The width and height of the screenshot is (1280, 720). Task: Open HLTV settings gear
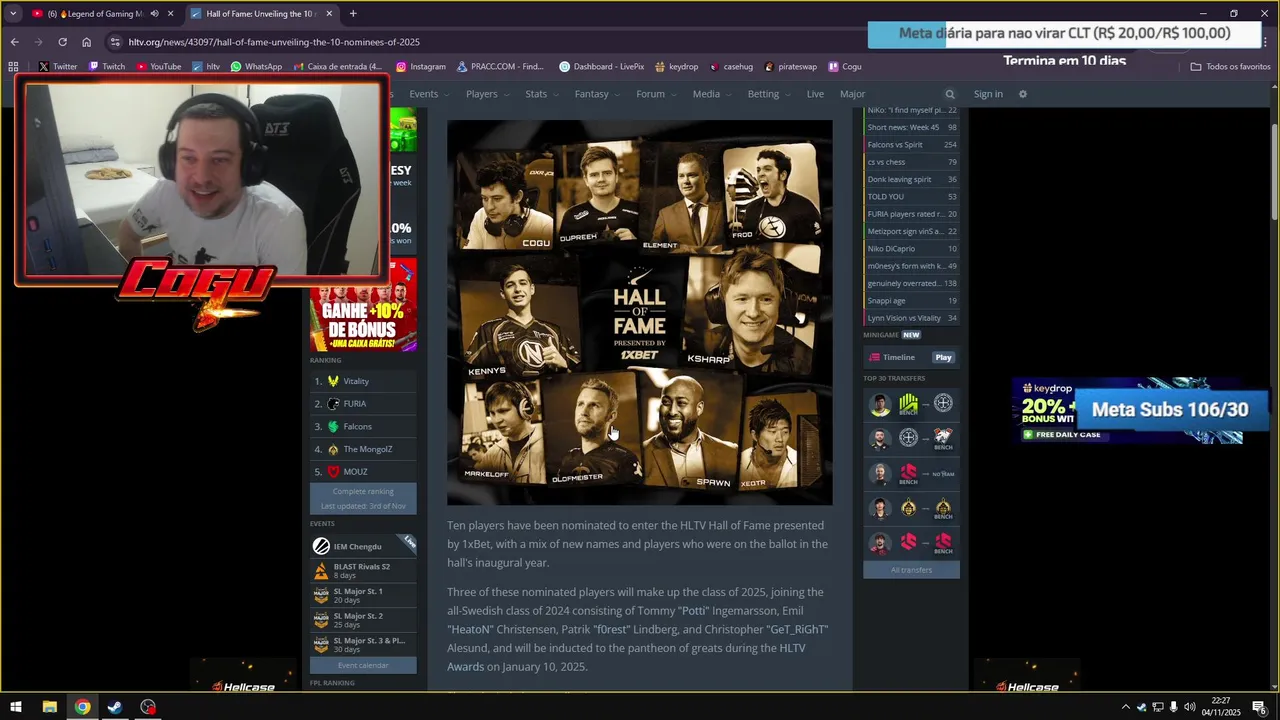(1022, 94)
